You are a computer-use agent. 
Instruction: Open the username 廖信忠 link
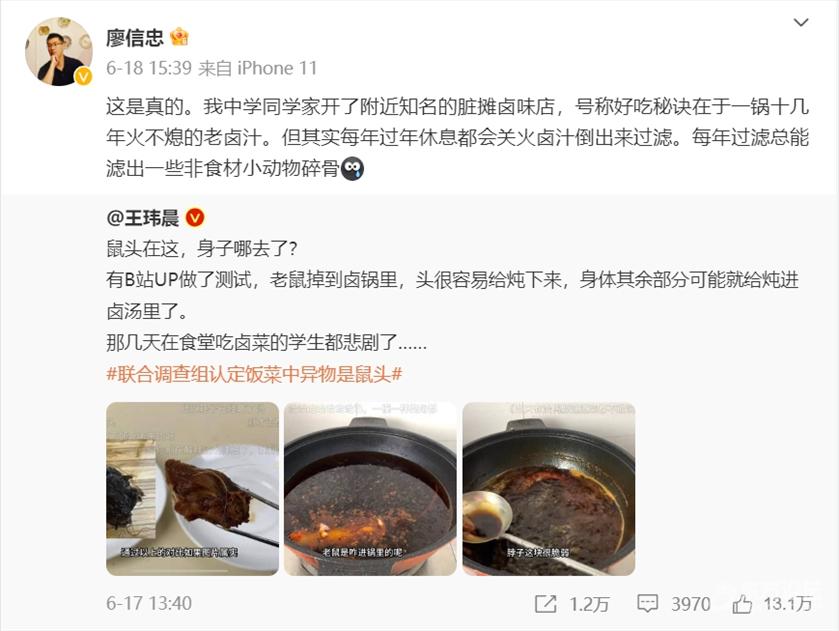pos(135,37)
